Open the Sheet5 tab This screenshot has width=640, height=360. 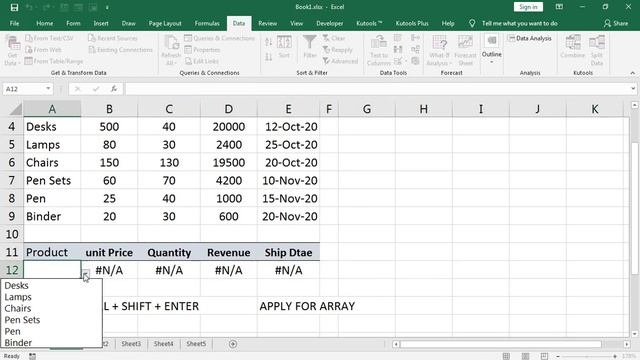pyautogui.click(x=196, y=344)
